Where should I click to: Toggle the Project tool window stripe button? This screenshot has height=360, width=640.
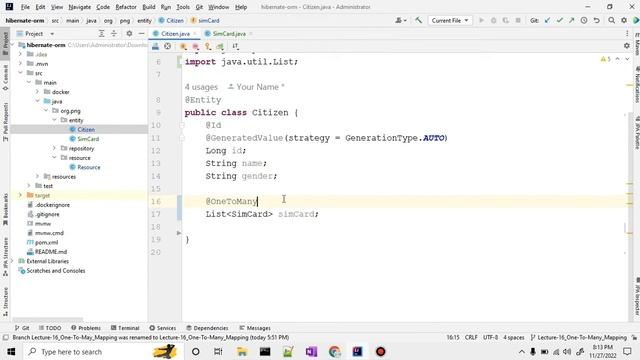point(5,43)
